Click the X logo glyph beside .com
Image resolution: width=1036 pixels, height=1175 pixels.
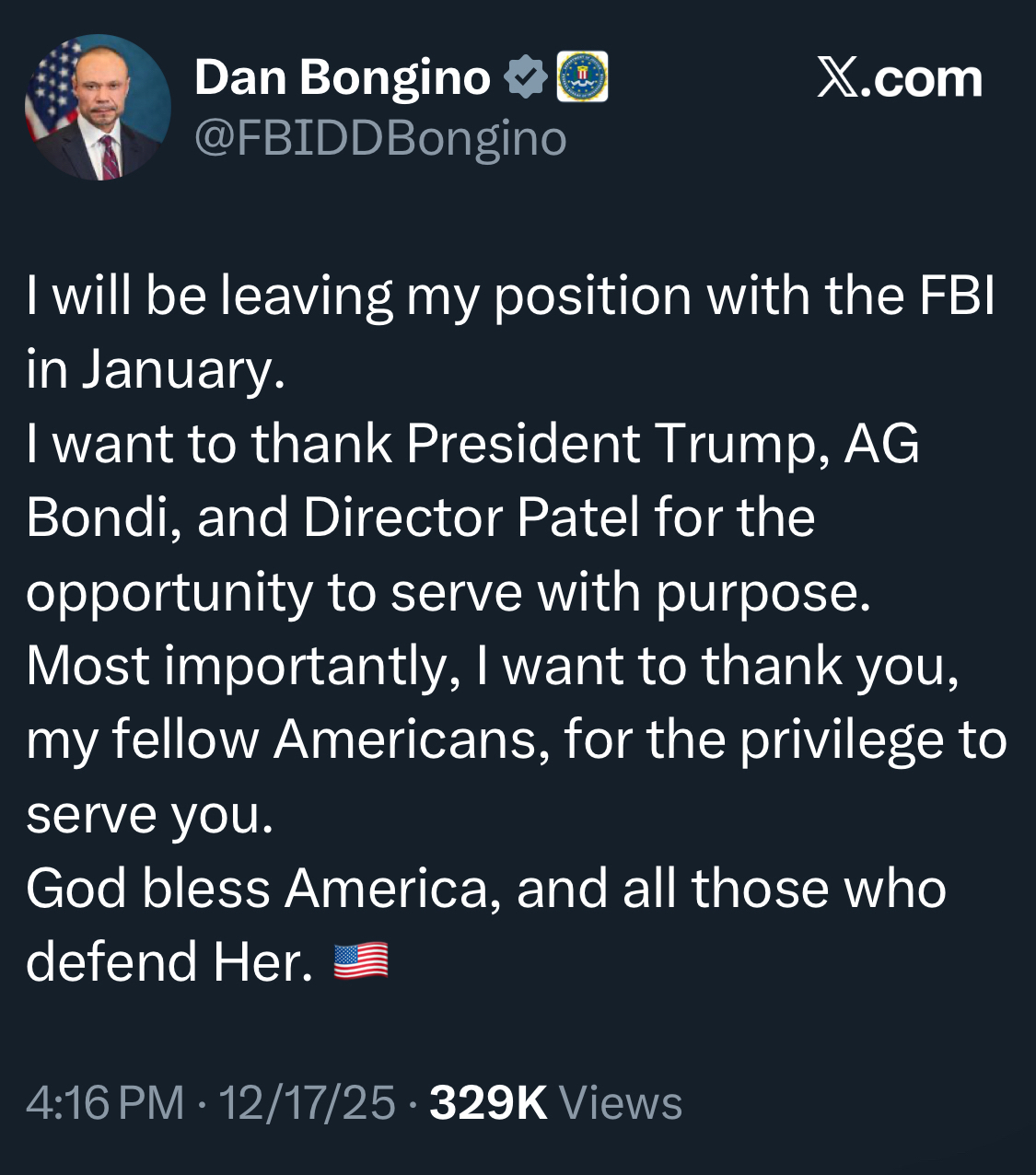pos(838,78)
